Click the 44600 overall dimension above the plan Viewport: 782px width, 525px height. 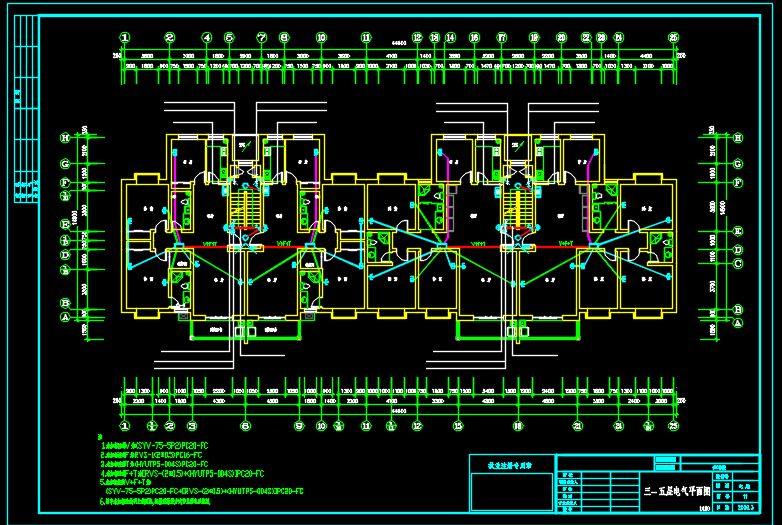399,43
